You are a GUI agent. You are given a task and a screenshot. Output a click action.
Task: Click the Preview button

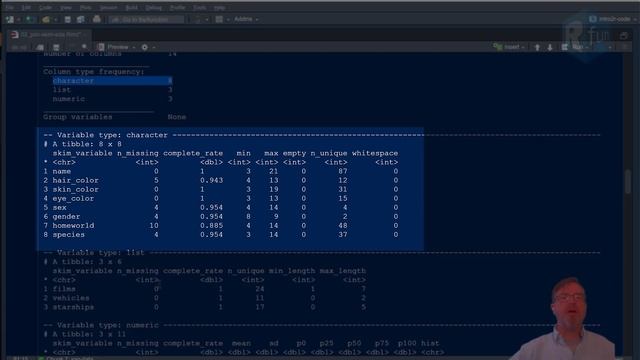[118, 47]
